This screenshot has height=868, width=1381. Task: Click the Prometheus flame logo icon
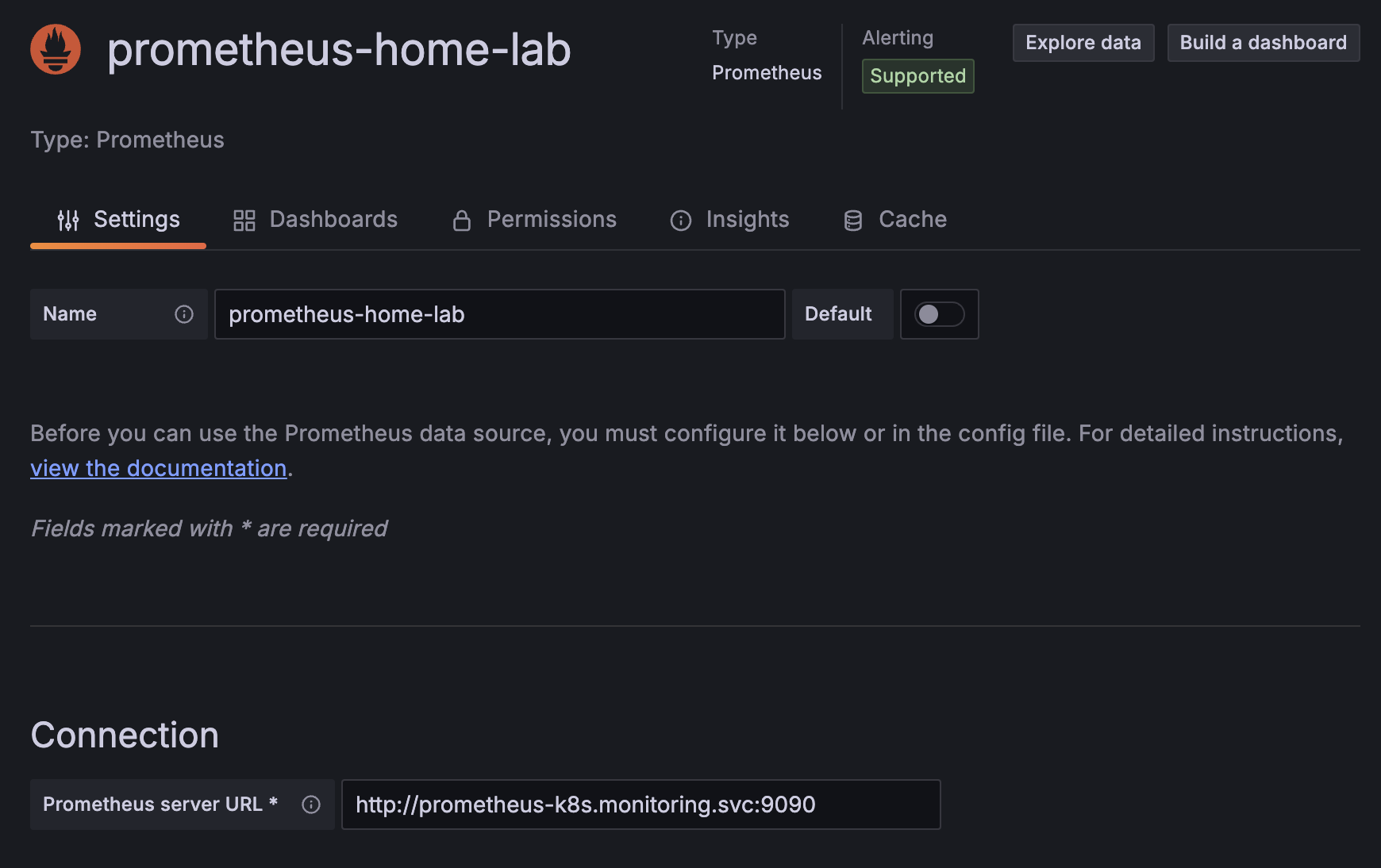click(56, 49)
